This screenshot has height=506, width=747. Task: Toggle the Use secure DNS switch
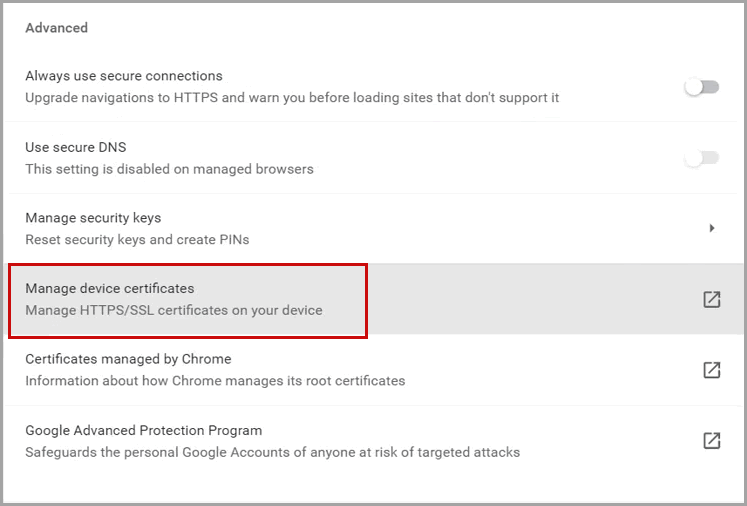702,158
